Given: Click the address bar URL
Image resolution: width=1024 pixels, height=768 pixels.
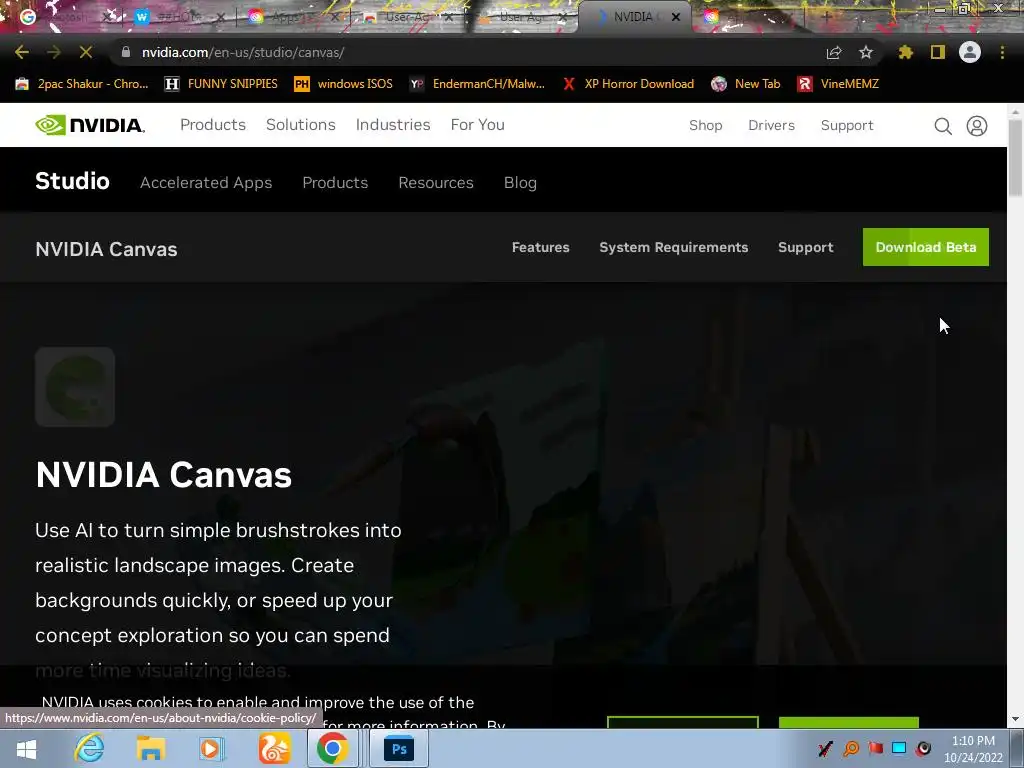Looking at the screenshot, I should click(243, 52).
